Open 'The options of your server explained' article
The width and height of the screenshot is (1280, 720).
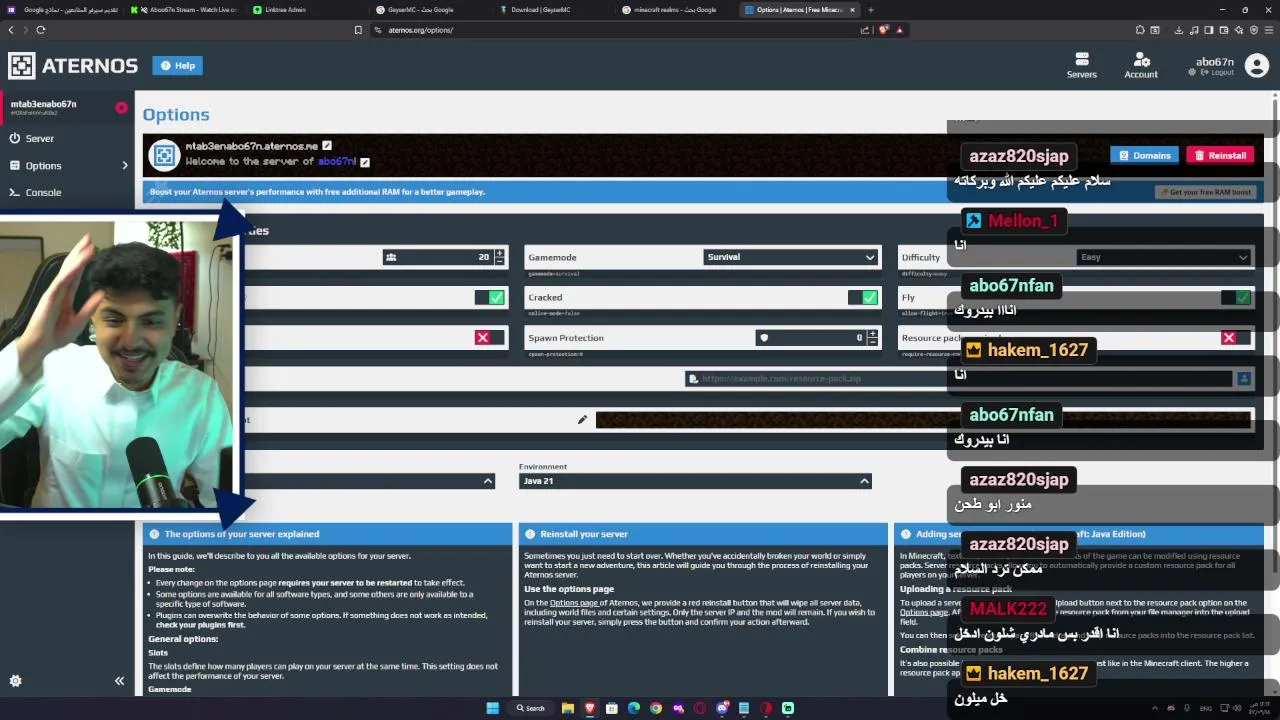click(x=327, y=534)
